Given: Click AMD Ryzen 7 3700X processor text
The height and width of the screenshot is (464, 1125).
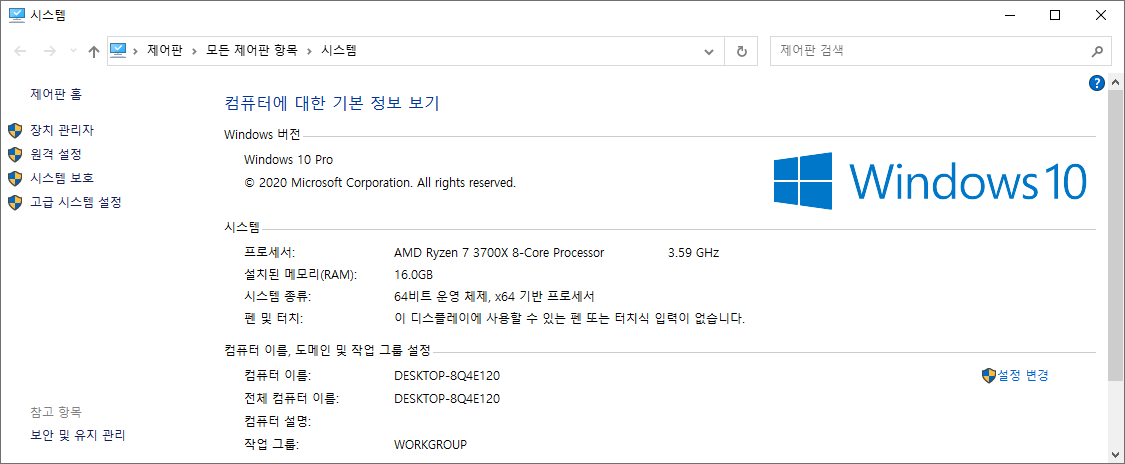Looking at the screenshot, I should click(499, 252).
